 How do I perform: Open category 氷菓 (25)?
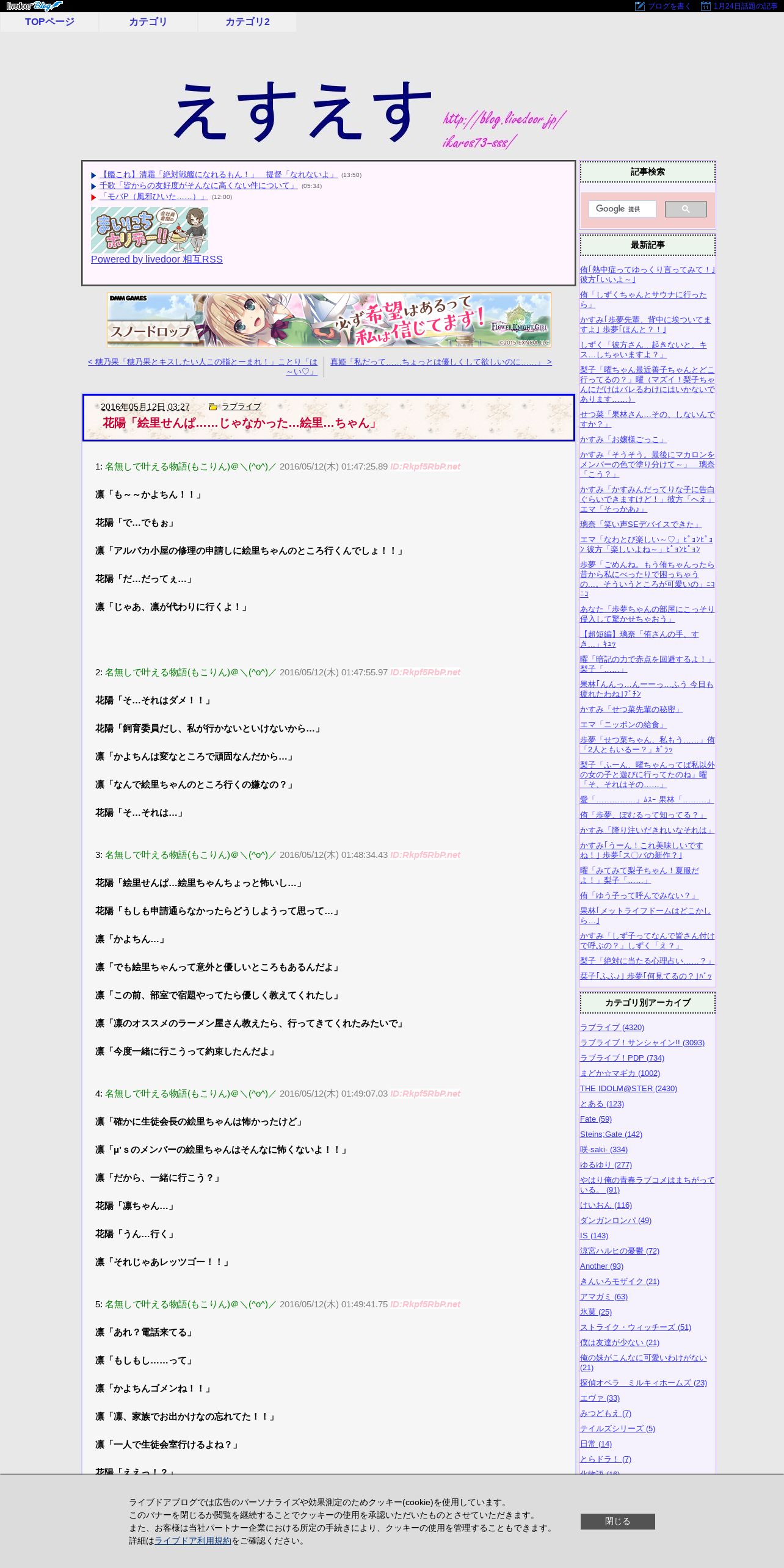click(596, 1312)
